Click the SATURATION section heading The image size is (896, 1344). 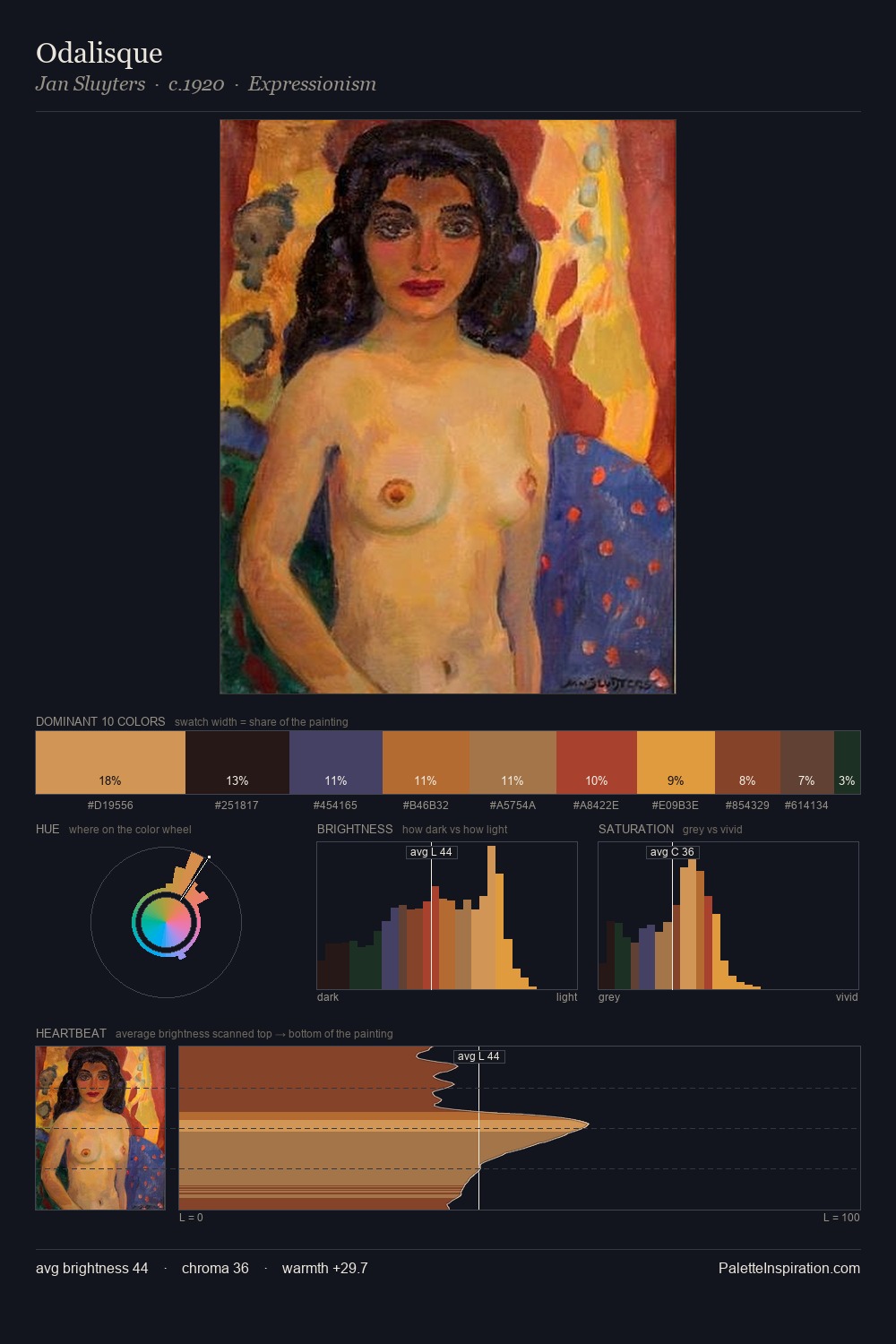pos(636,830)
